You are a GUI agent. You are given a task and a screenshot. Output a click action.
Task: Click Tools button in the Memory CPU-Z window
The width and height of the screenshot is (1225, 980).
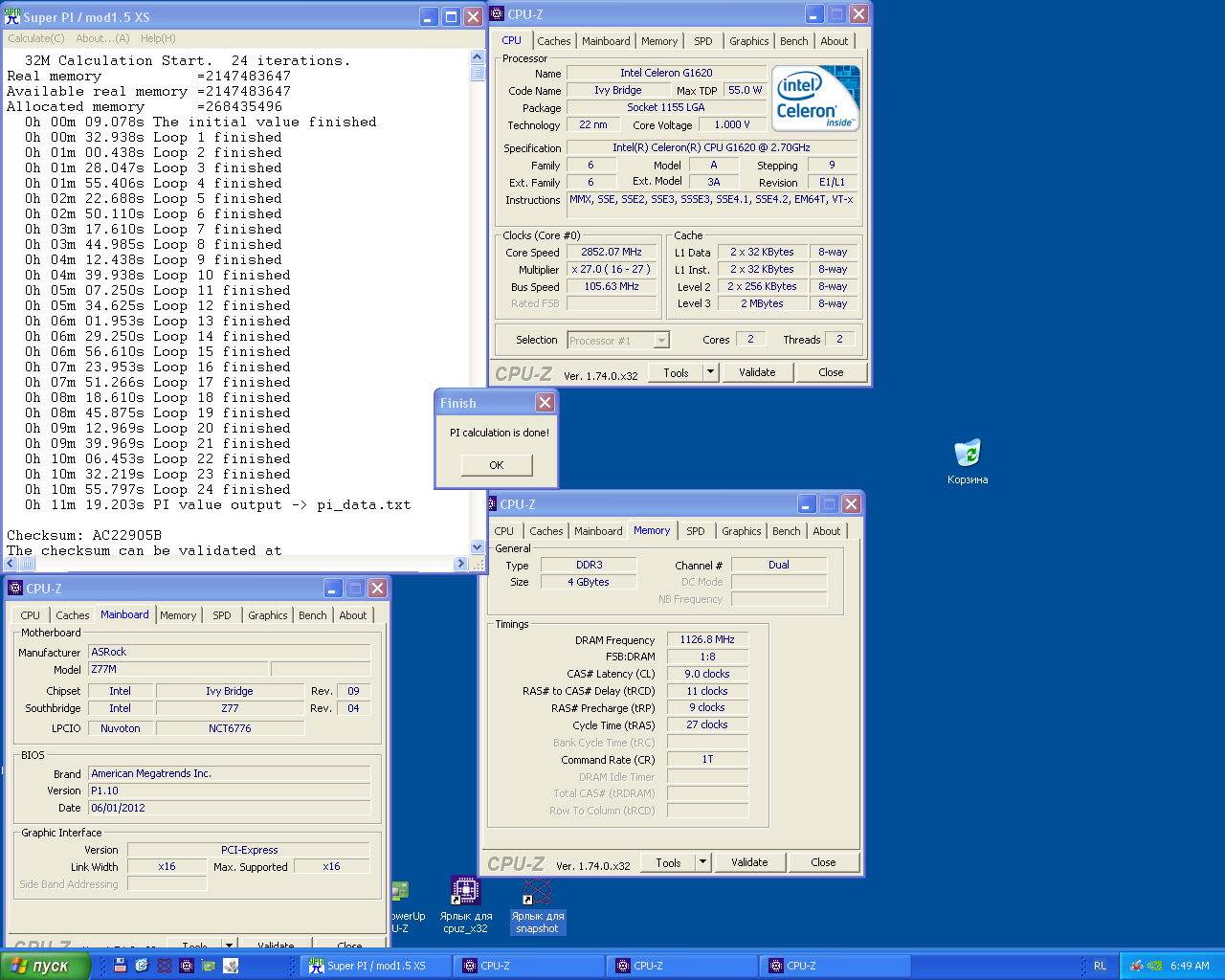(668, 862)
